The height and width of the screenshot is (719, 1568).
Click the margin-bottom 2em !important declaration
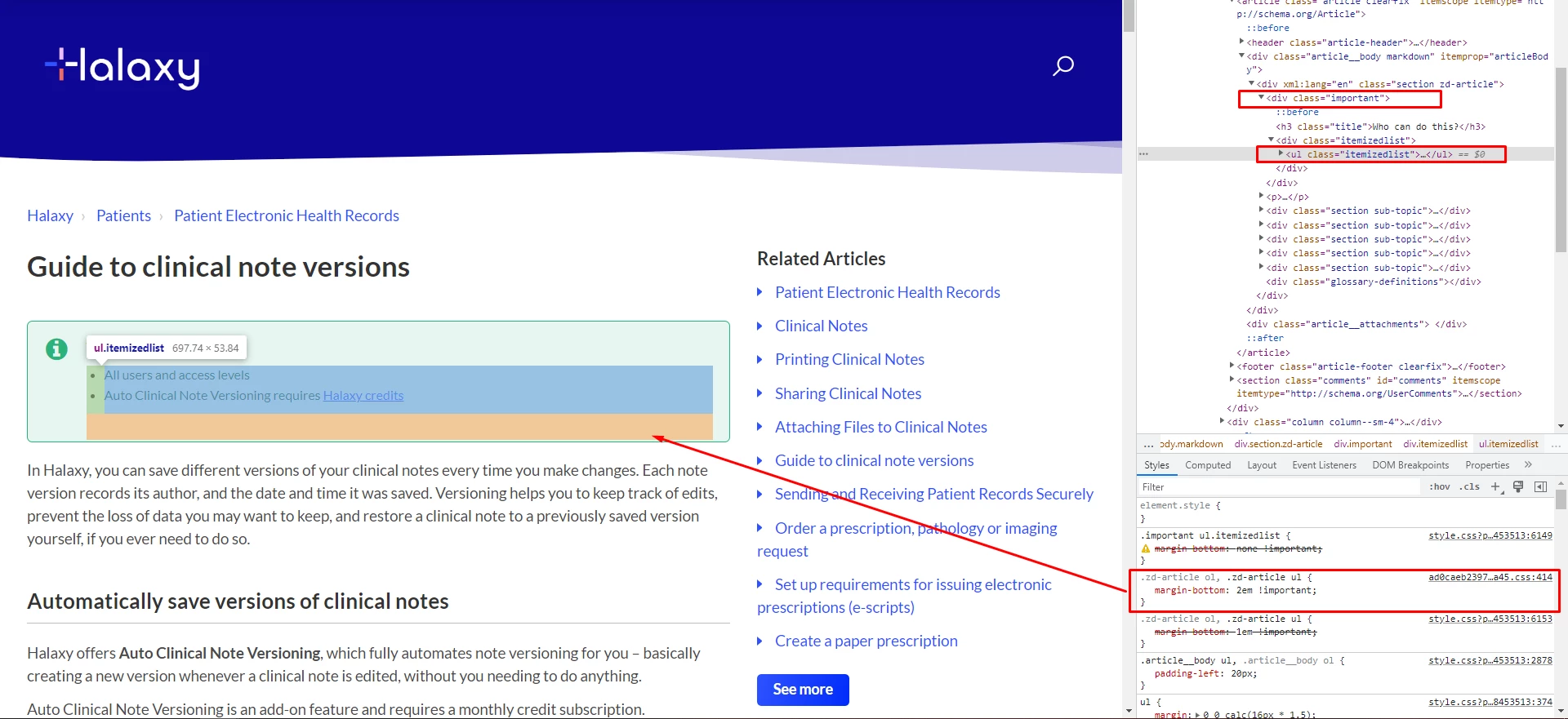(1235, 590)
